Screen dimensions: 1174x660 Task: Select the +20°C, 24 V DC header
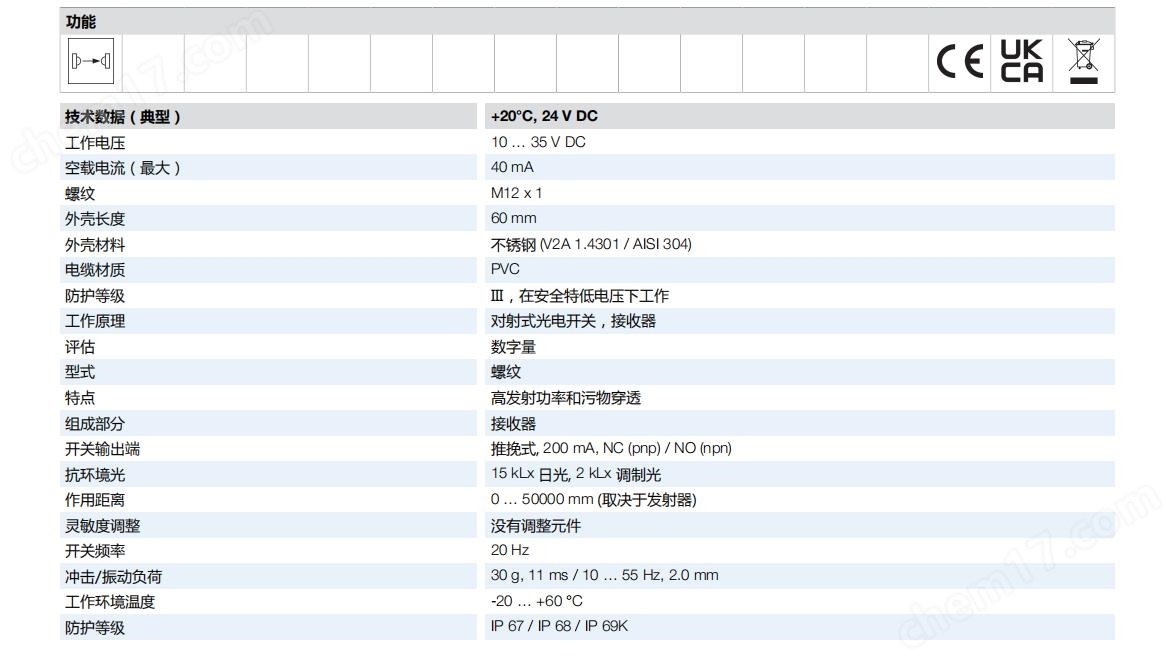pyautogui.click(x=544, y=116)
